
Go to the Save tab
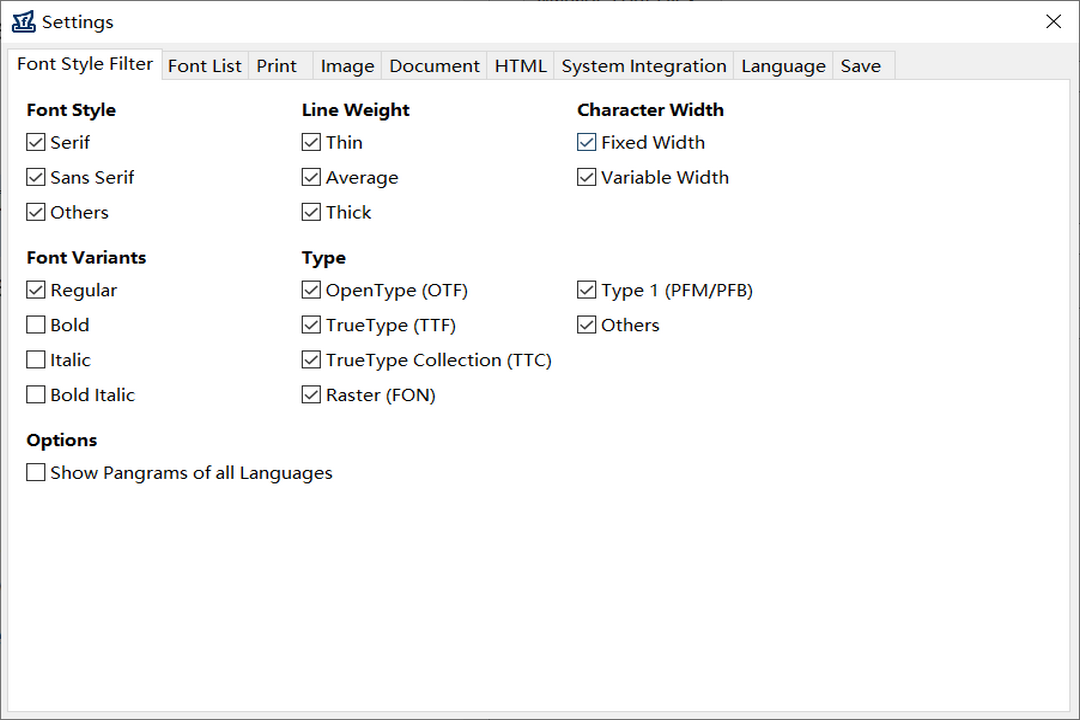coord(860,66)
